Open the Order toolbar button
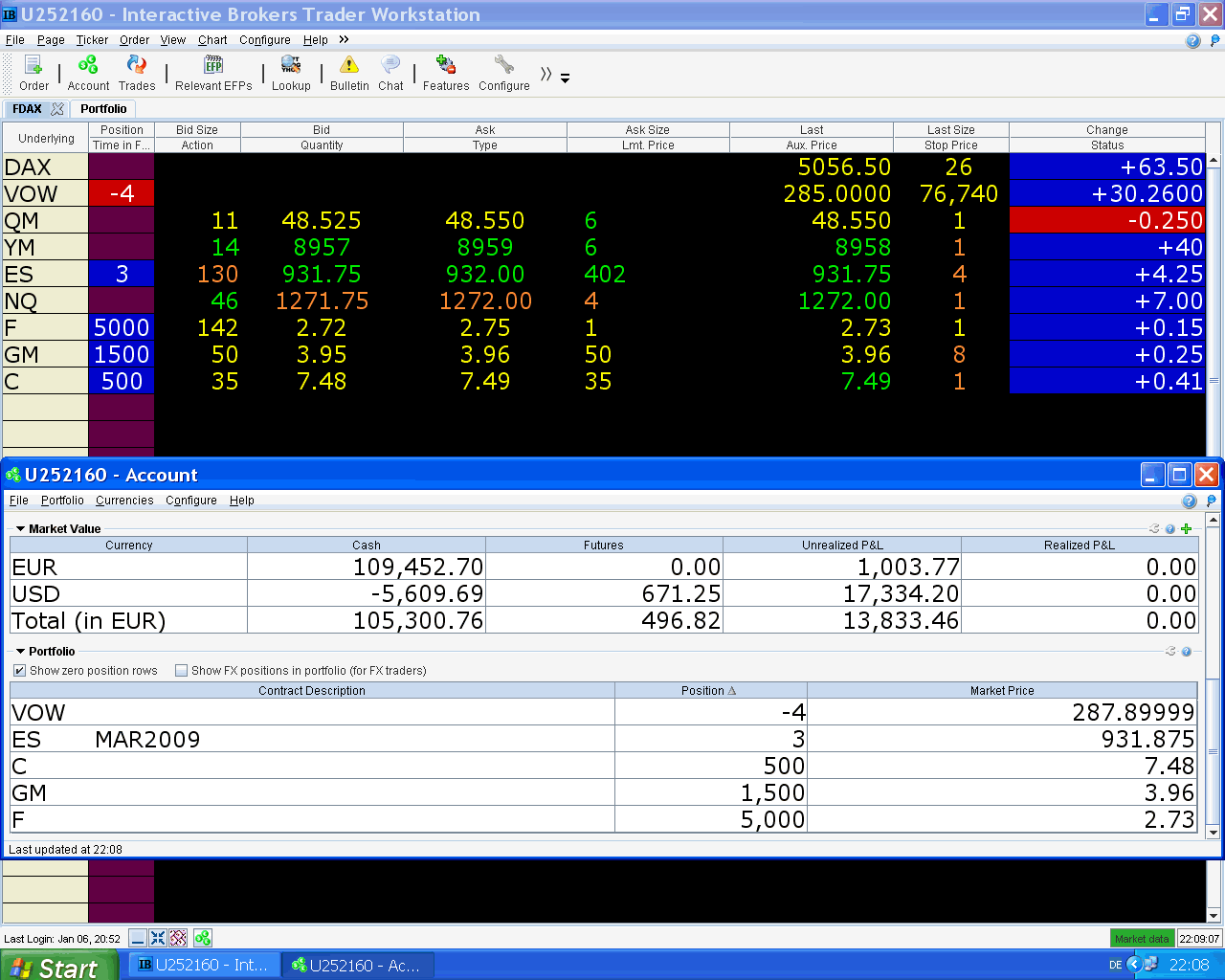The image size is (1225, 980). 33,73
